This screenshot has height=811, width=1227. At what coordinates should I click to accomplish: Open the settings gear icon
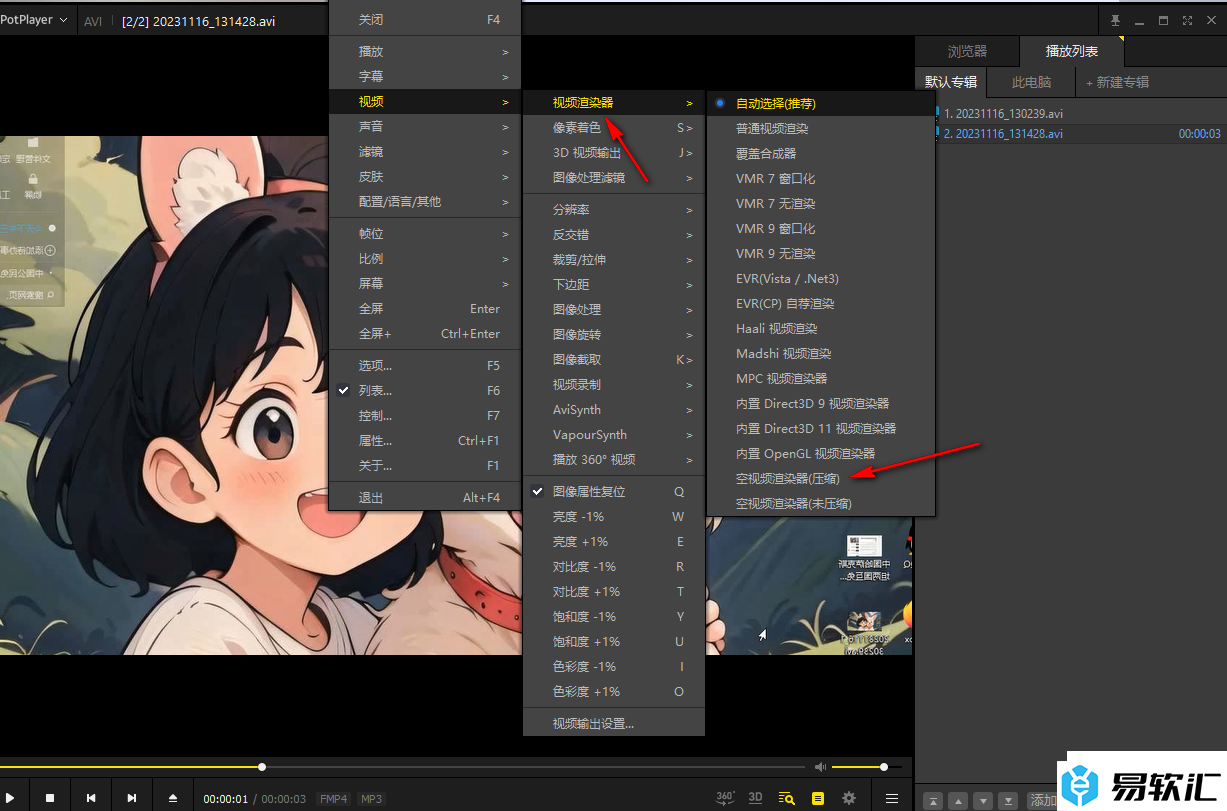pos(849,798)
